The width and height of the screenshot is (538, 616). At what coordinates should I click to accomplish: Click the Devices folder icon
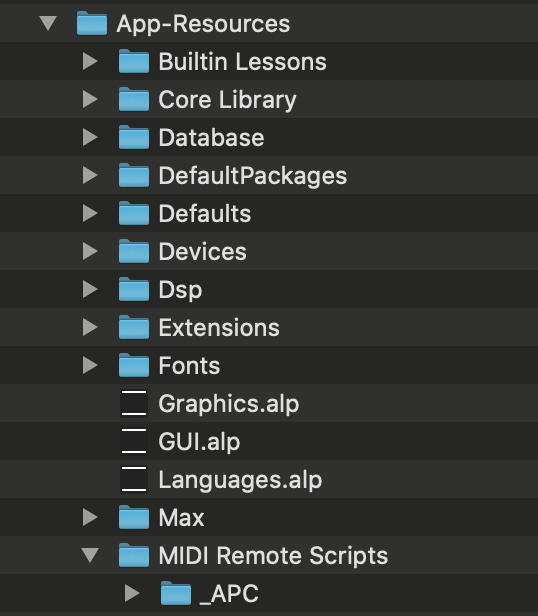(134, 251)
